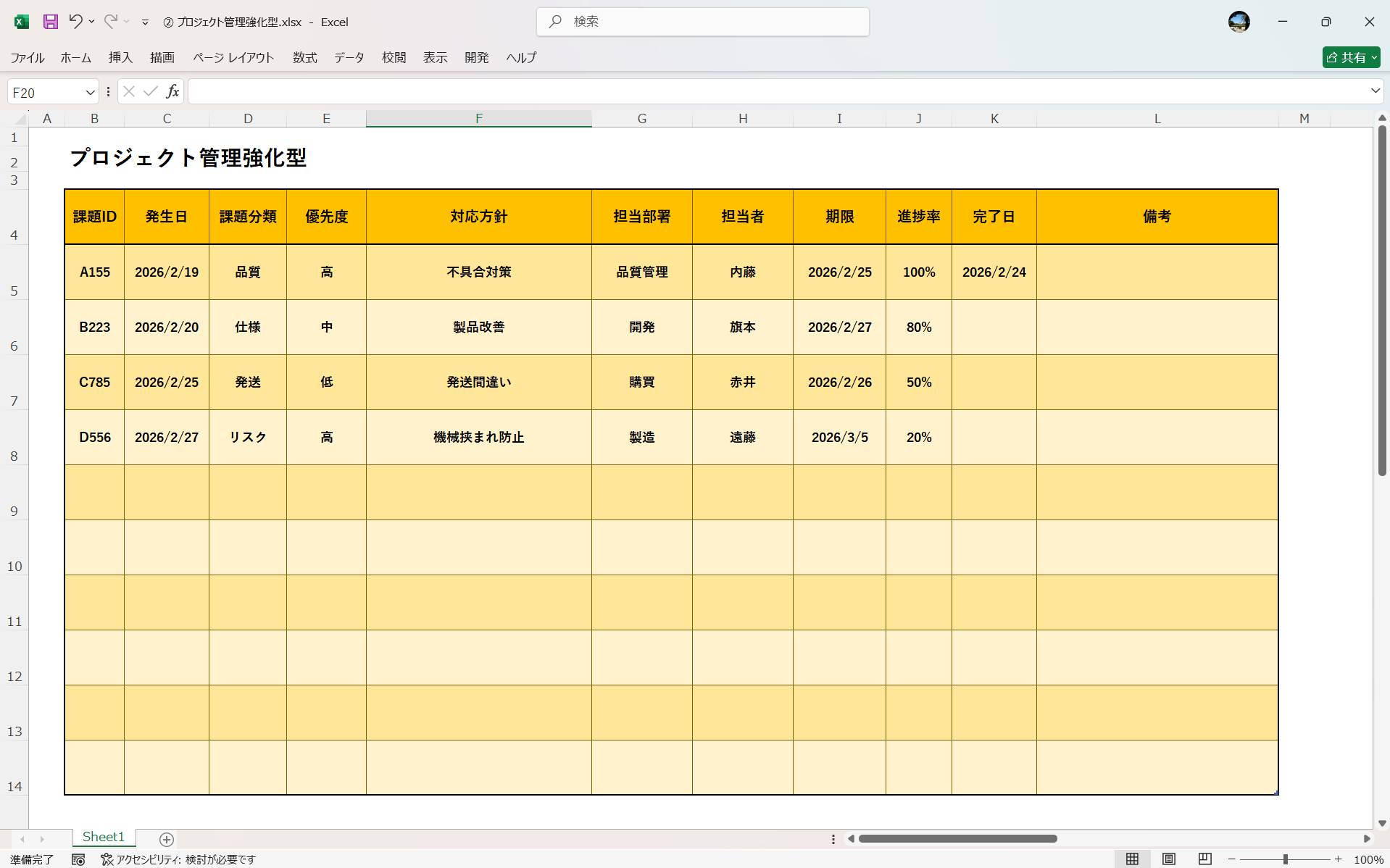Open Page Break Preview view
This screenshot has width=1390, height=868.
[x=1205, y=859]
